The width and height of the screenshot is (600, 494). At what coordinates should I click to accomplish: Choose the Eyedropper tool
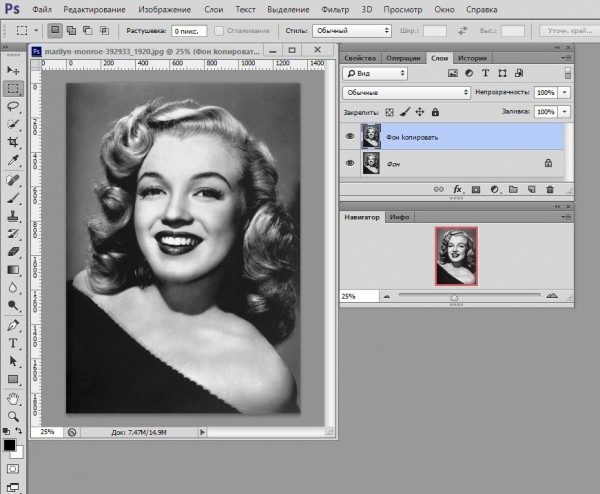(13, 160)
